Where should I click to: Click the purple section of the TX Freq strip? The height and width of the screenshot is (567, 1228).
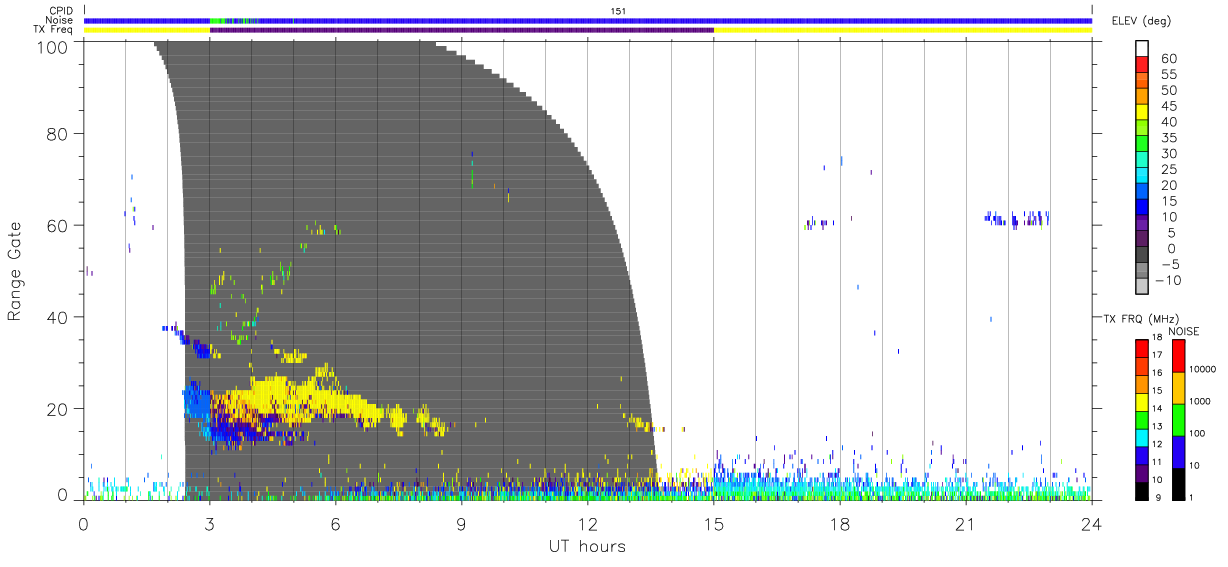pyautogui.click(x=461, y=30)
